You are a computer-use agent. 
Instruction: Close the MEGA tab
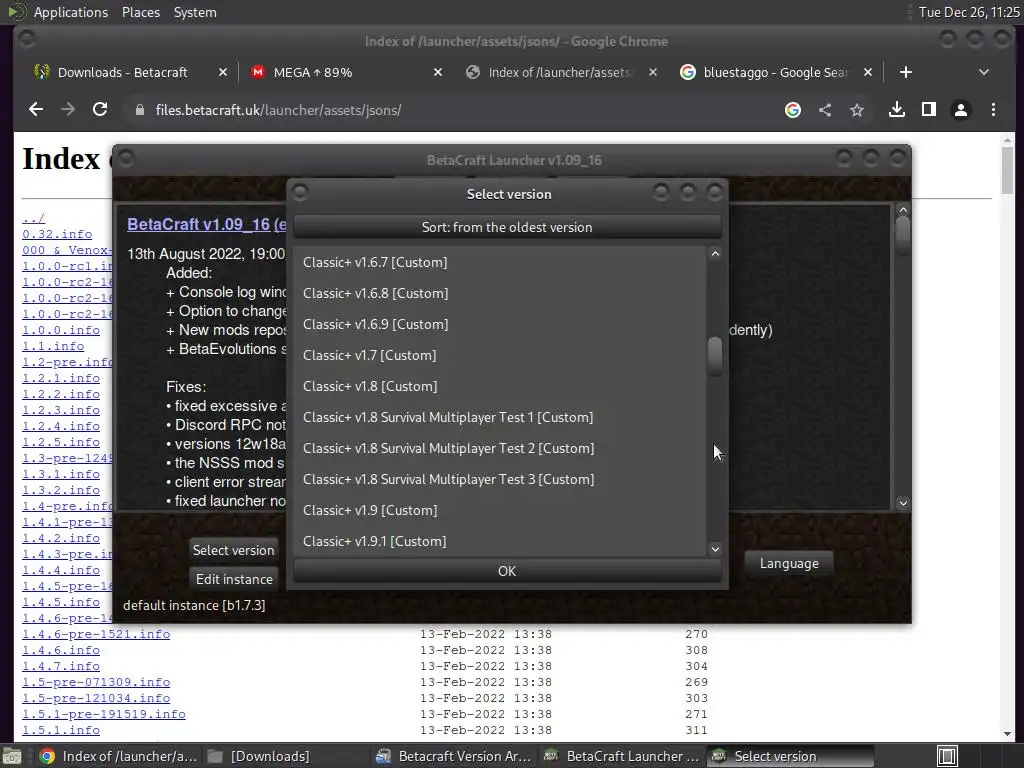(x=438, y=72)
